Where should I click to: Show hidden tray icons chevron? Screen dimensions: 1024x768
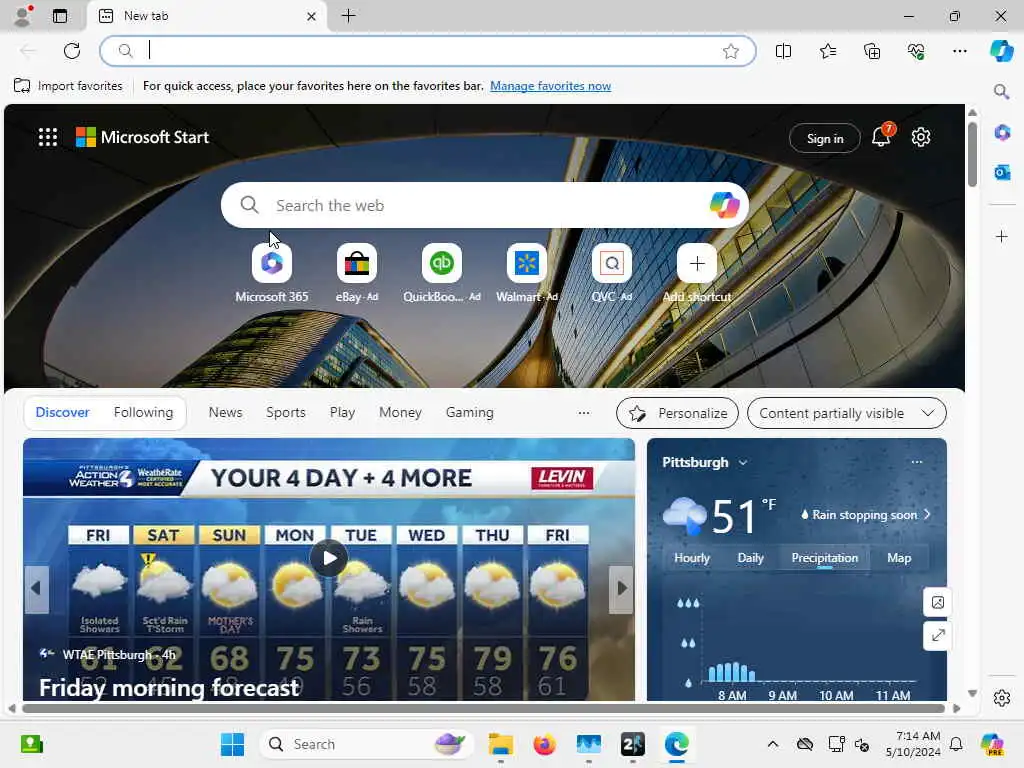coord(773,744)
